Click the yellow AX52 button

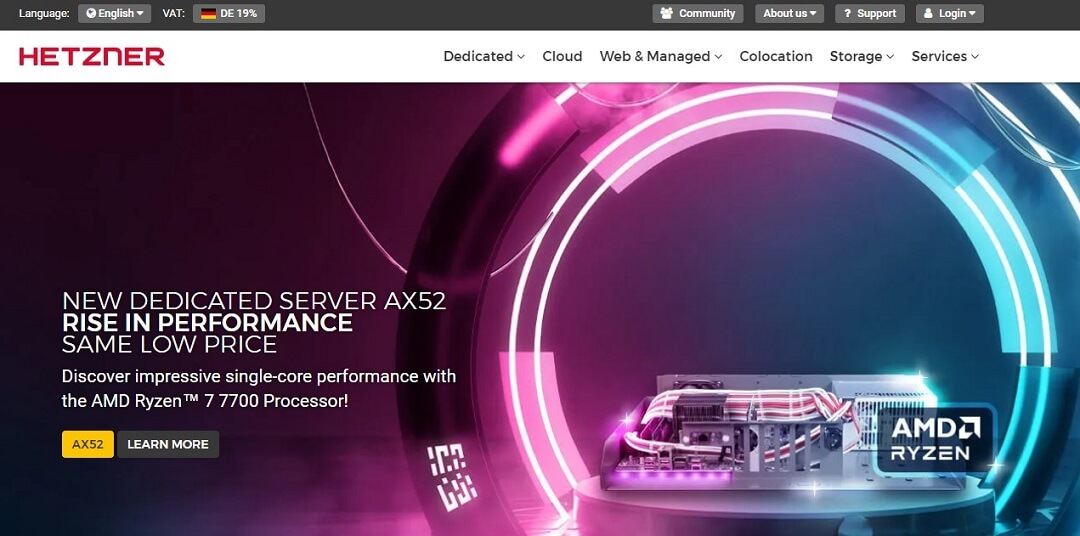[x=87, y=444]
